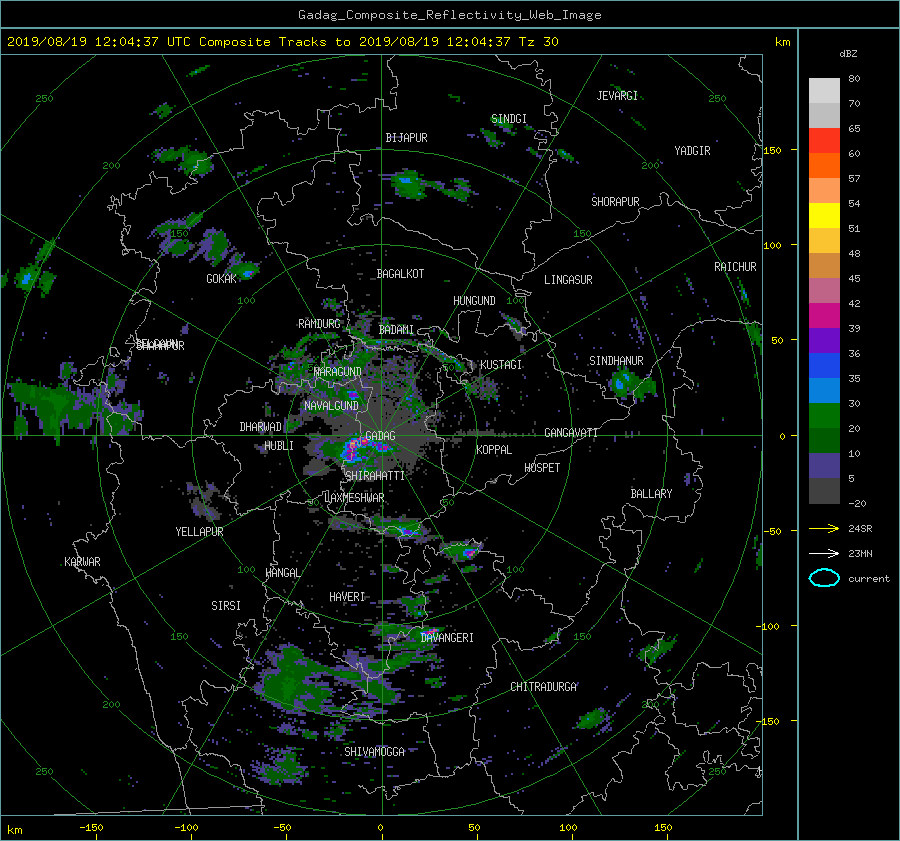The width and height of the screenshot is (900, 841).
Task: Click the SIRSI city label
Action: tap(226, 606)
